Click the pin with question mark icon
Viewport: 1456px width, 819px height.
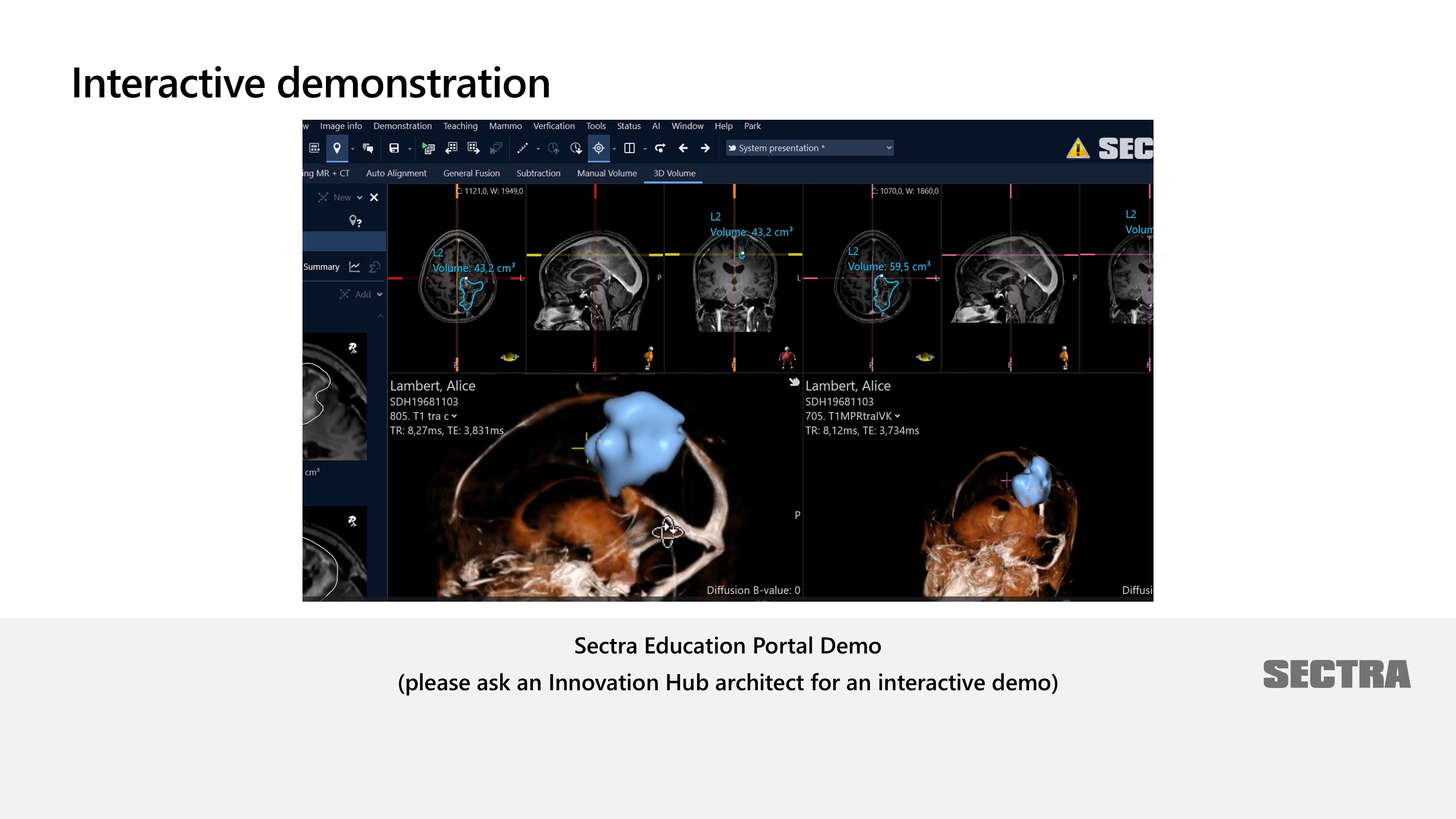click(x=355, y=221)
